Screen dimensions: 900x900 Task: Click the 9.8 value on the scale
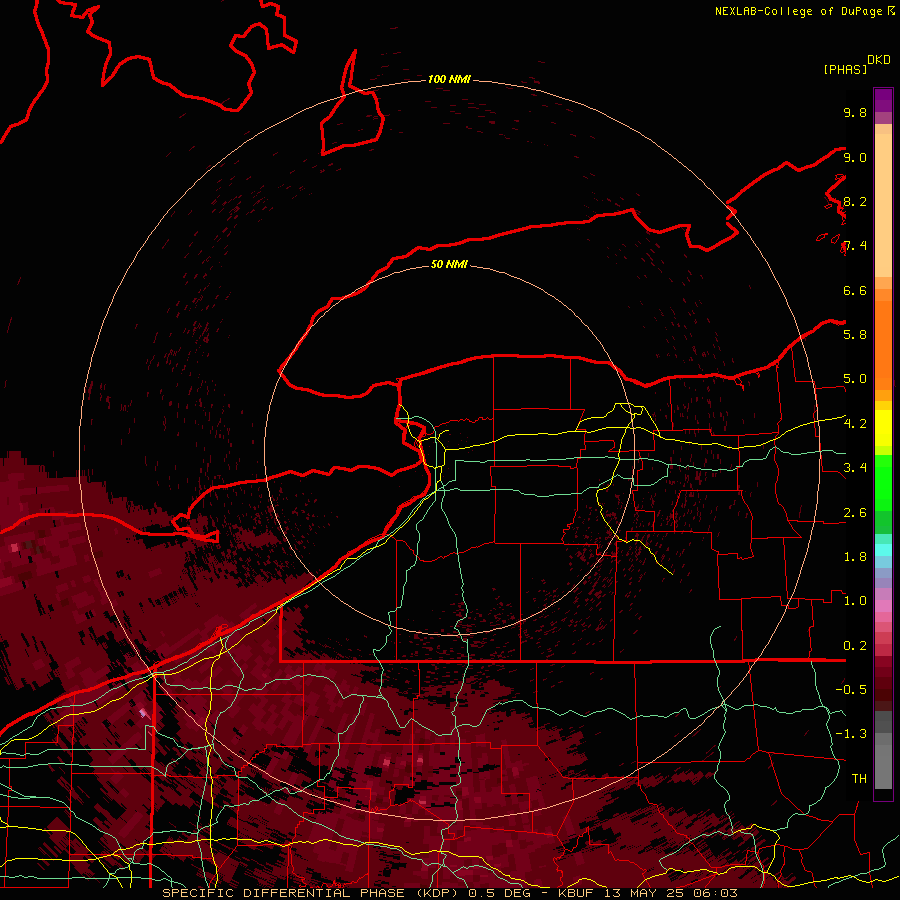click(855, 112)
